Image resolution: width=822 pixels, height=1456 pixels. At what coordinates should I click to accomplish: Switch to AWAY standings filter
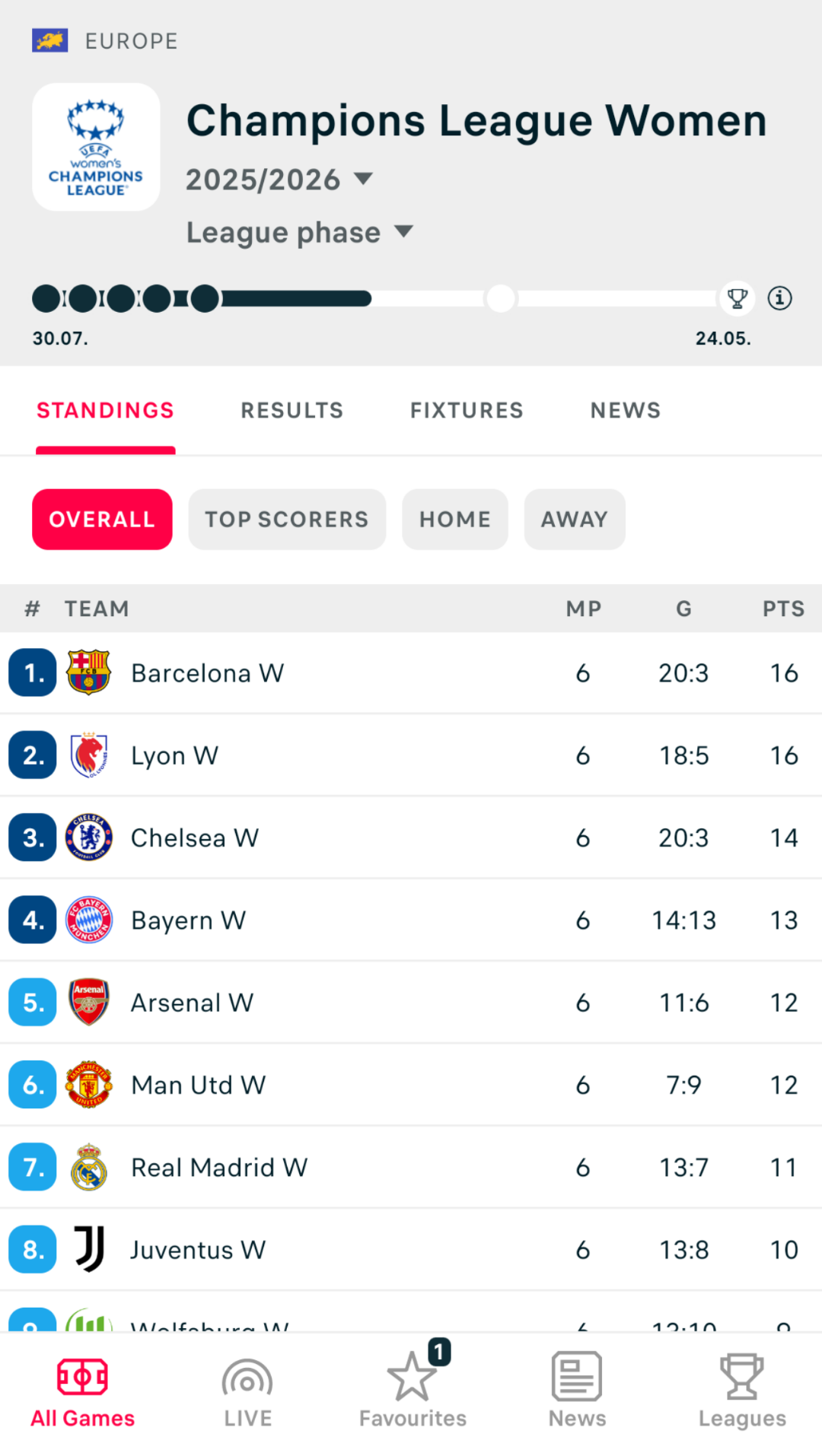click(x=575, y=520)
